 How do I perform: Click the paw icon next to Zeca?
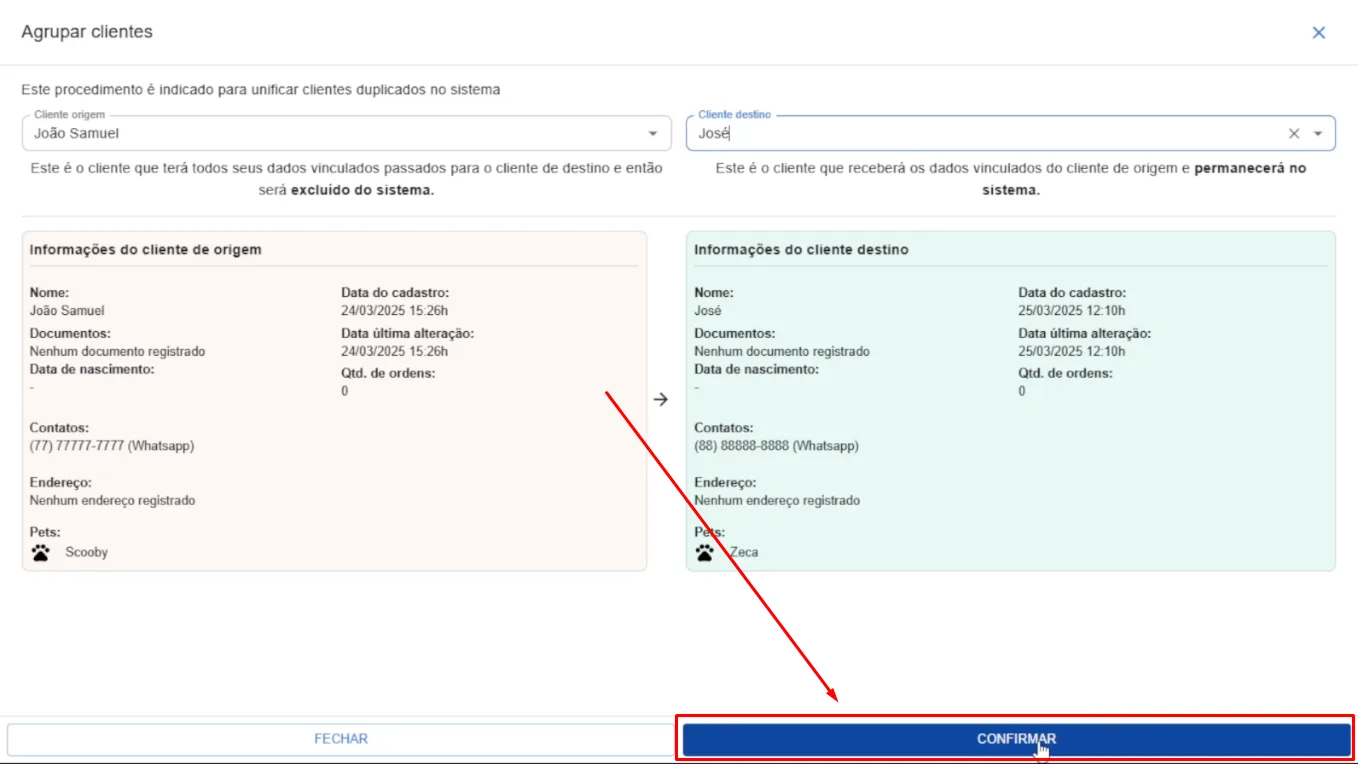[705, 552]
